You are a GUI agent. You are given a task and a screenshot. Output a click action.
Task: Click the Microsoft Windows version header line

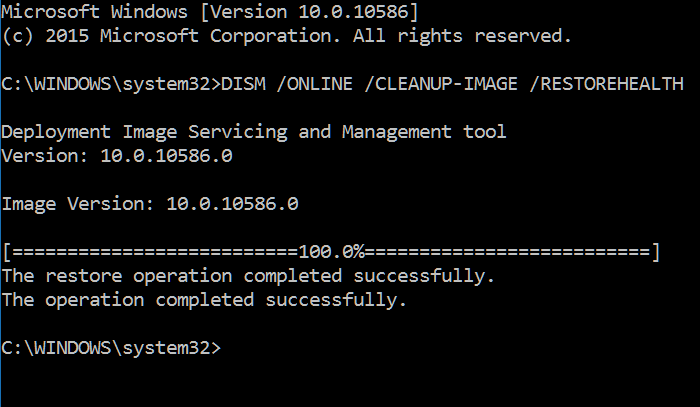point(210,12)
